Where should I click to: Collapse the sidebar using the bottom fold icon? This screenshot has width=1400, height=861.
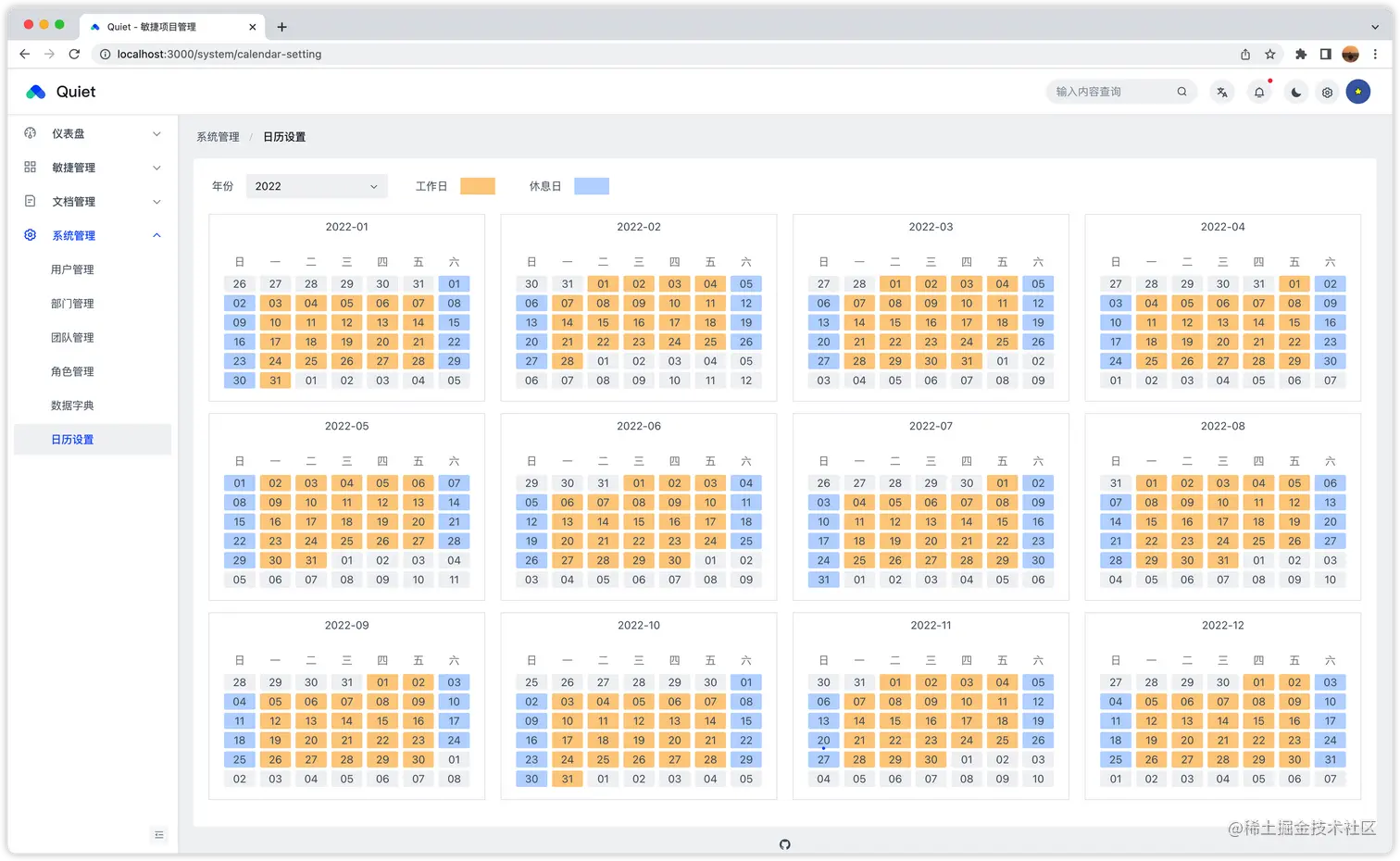point(159,834)
